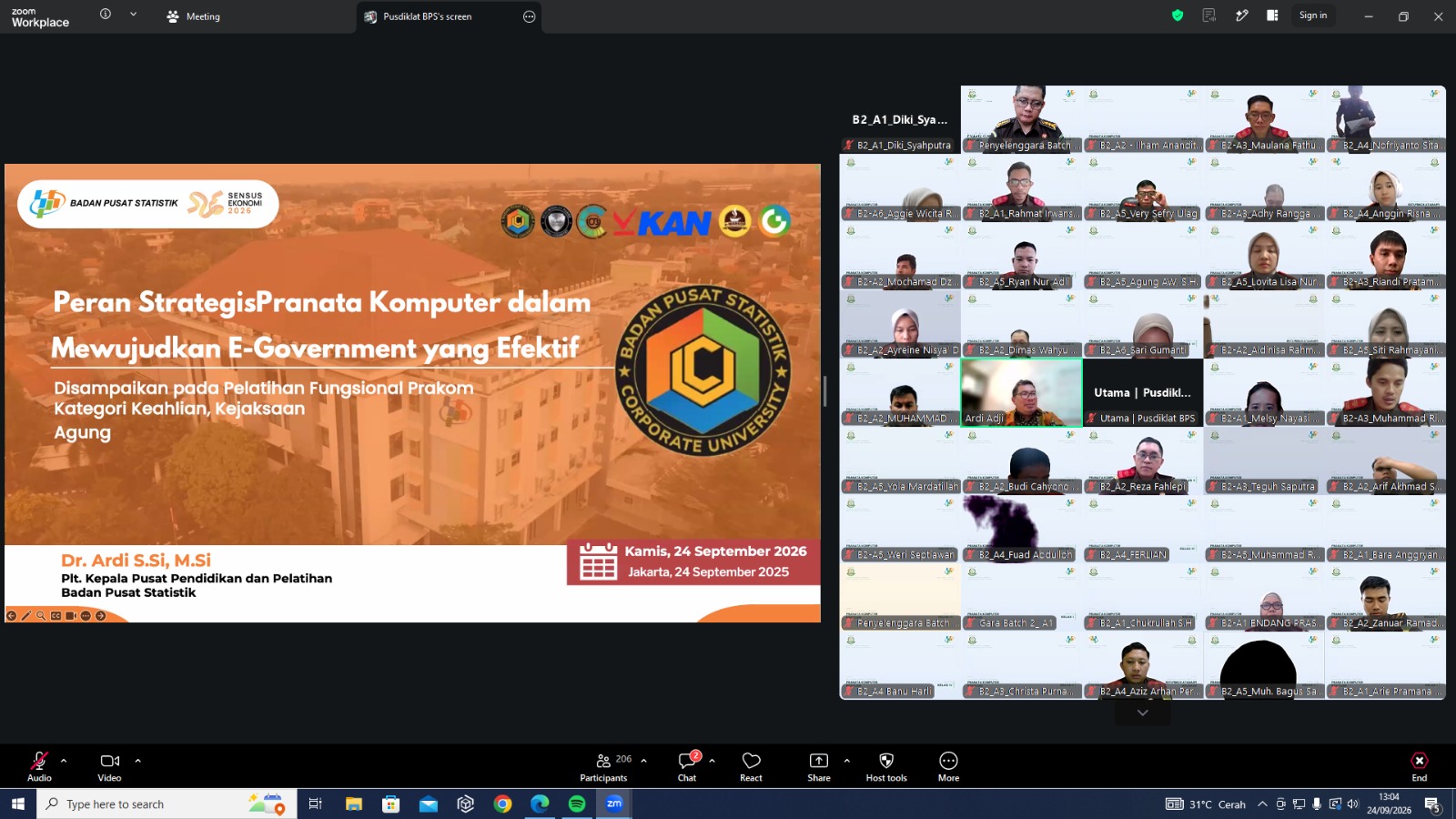The height and width of the screenshot is (819, 1456).
Task: Open the Participants panel
Action: (x=603, y=766)
